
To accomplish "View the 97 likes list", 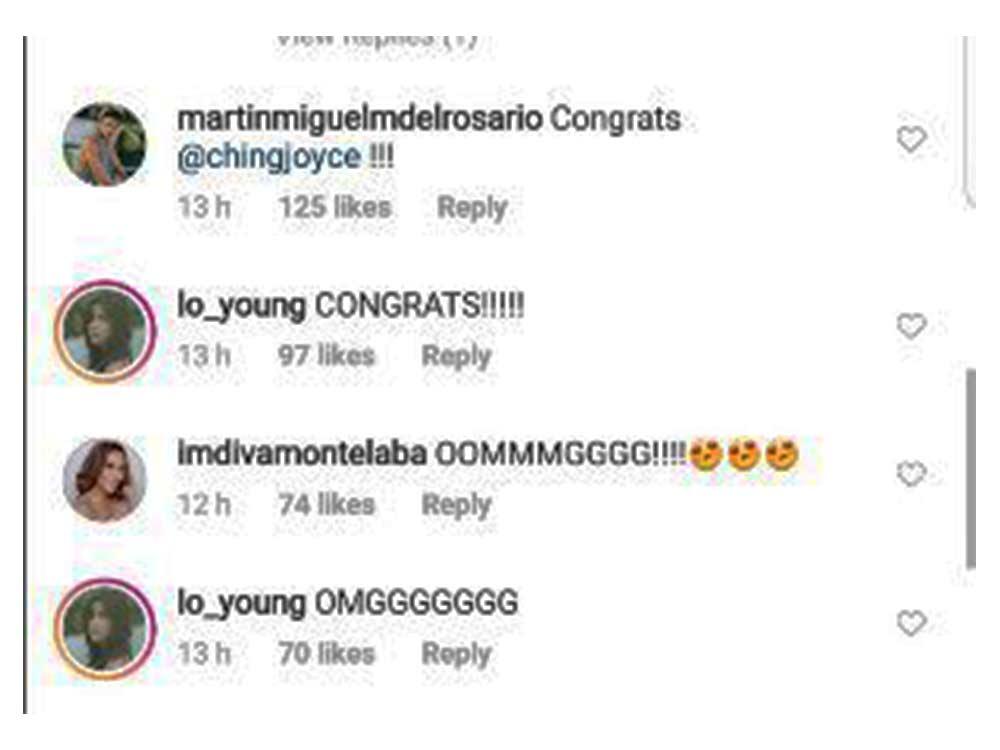I will [x=327, y=355].
